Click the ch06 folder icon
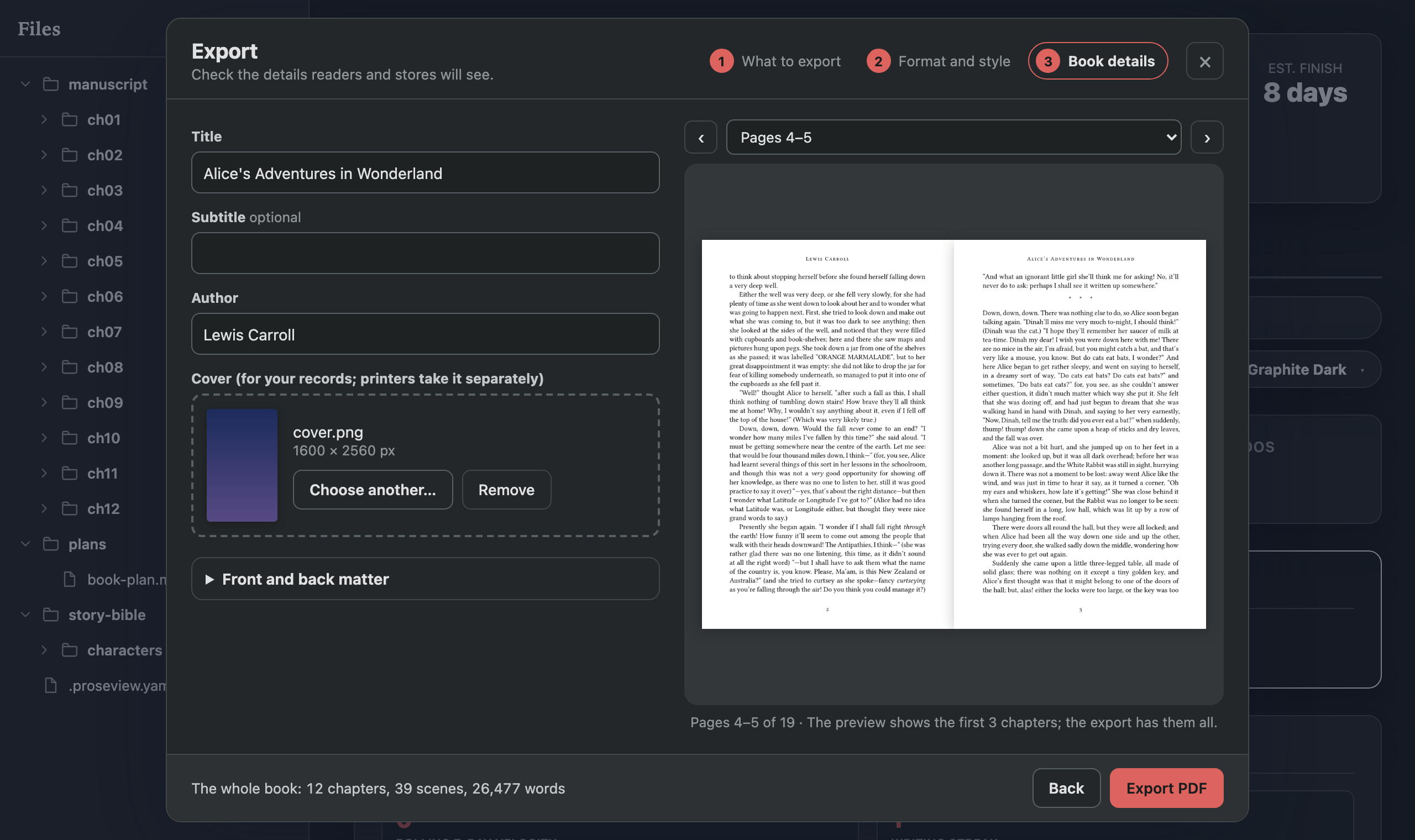Image resolution: width=1415 pixels, height=840 pixels. (70, 297)
